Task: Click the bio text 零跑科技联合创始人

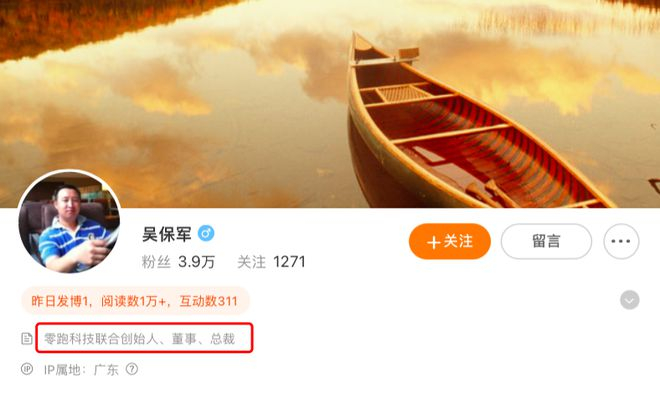Action: coord(101,338)
